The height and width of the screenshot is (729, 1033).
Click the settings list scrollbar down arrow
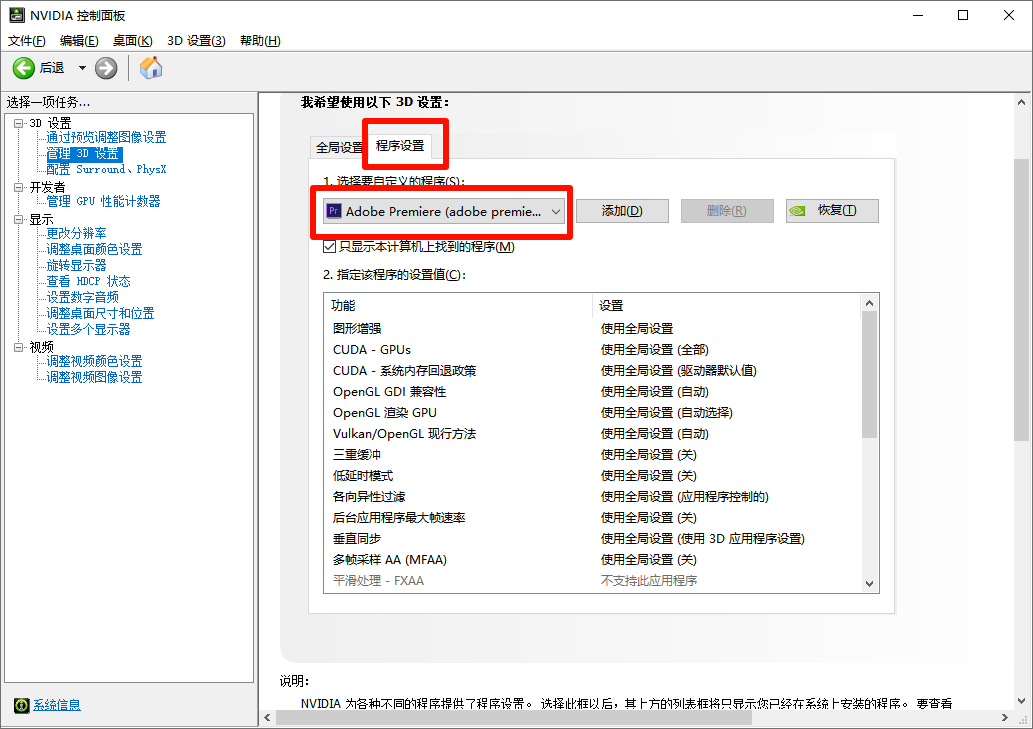click(870, 583)
